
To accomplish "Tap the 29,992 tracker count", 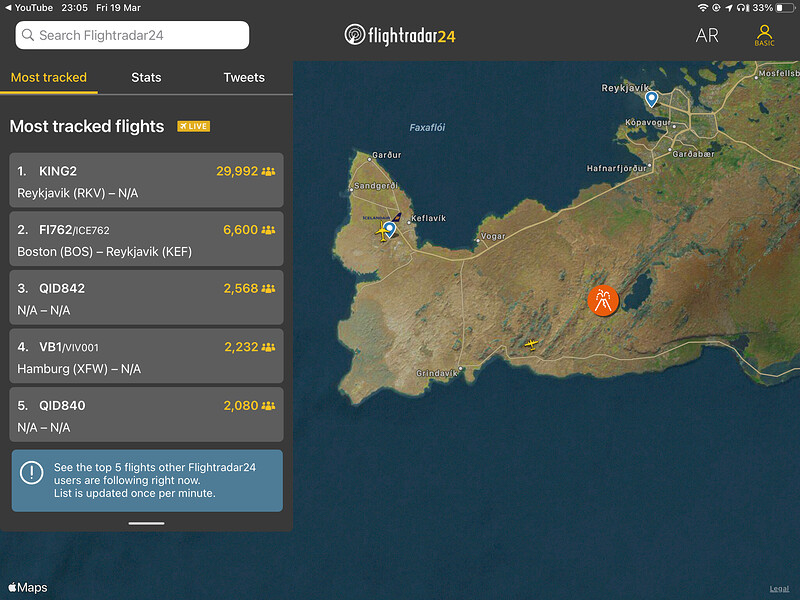I will (x=237, y=171).
